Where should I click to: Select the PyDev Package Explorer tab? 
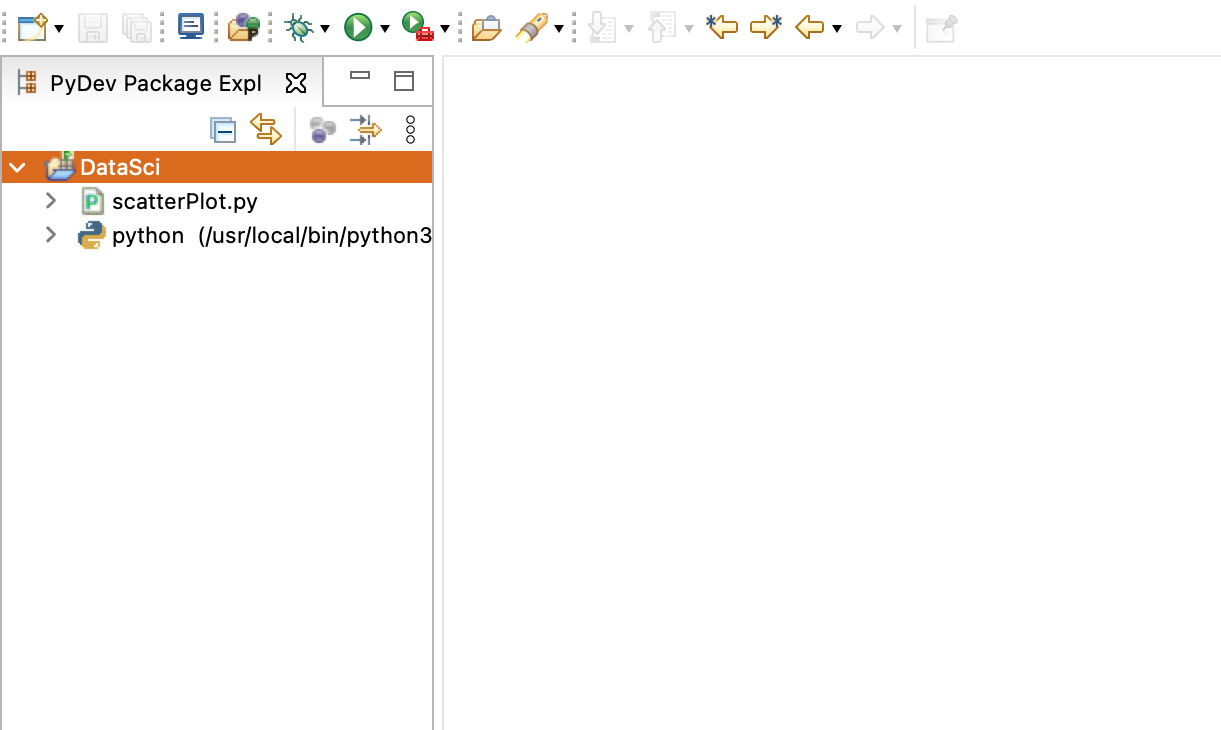point(155,82)
